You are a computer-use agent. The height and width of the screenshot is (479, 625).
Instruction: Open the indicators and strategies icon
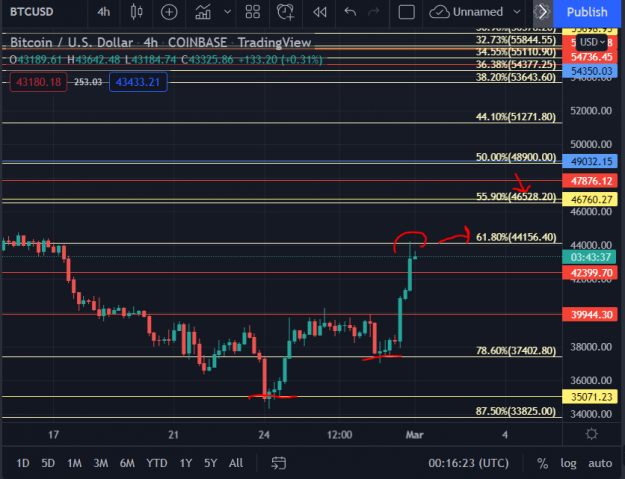coord(203,12)
